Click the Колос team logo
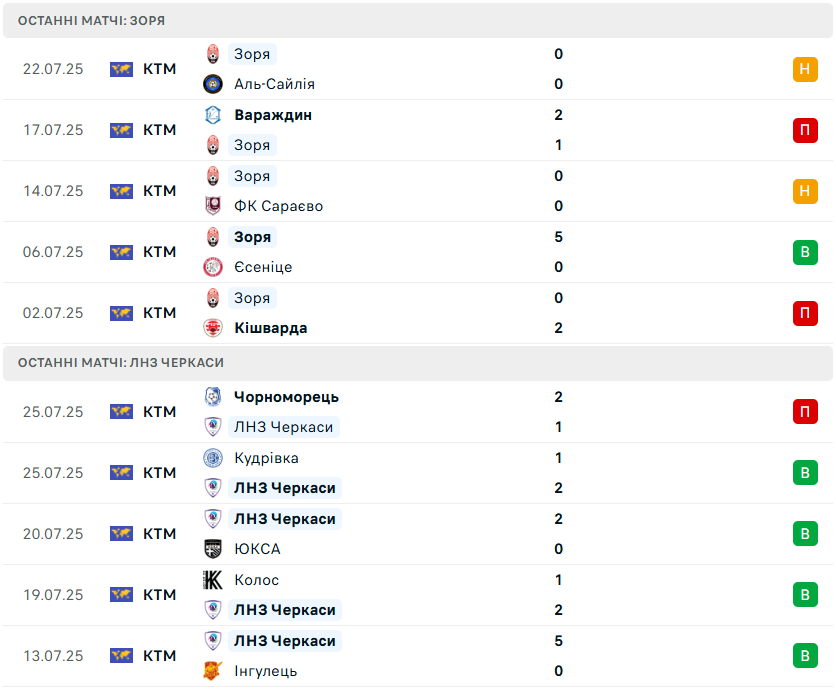 pyautogui.click(x=212, y=580)
